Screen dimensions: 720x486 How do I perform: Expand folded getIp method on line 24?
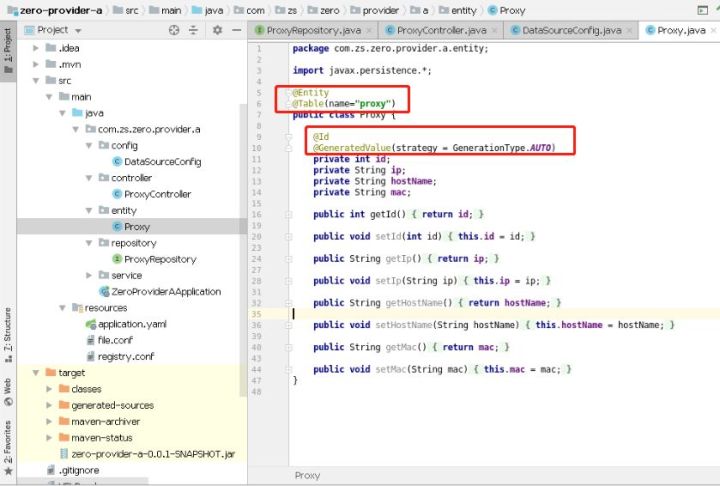click(x=288, y=259)
